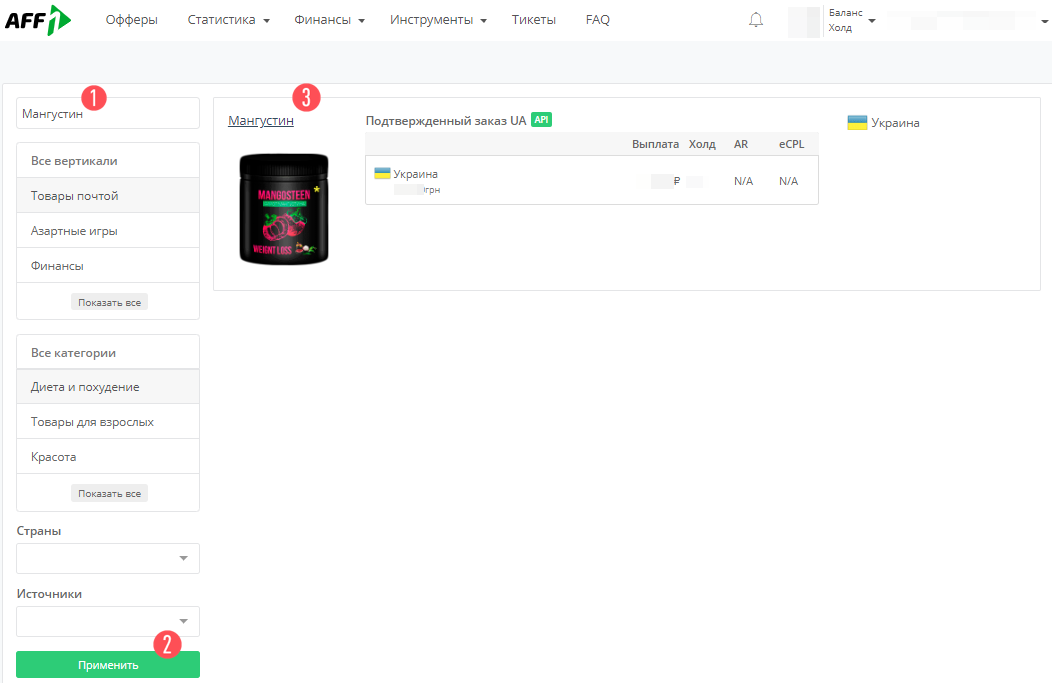Open the Тикеты menu item
The width and height of the screenshot is (1052, 683).
[533, 20]
